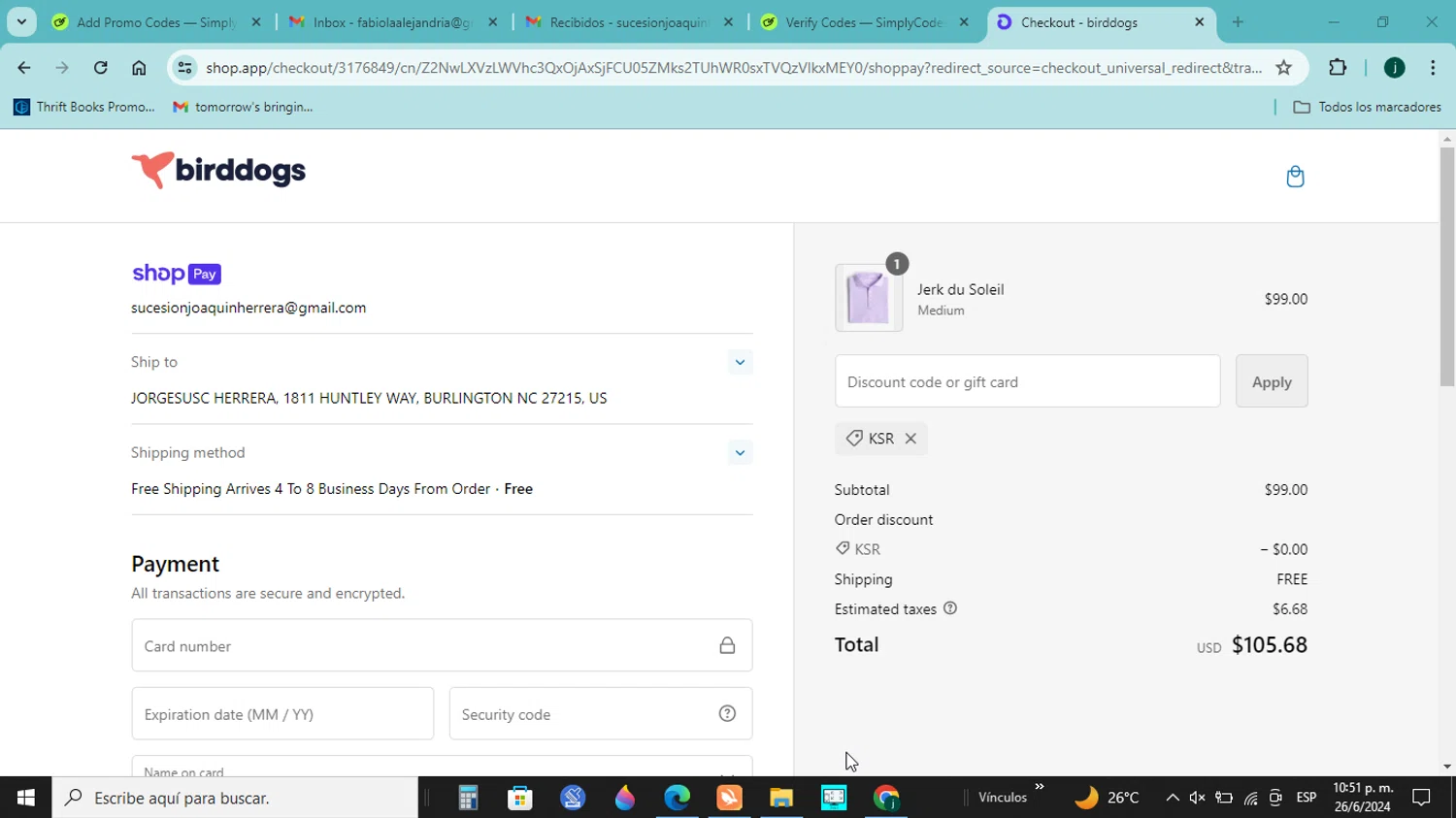
Task: Remove the KSR discount code tag
Action: (910, 439)
